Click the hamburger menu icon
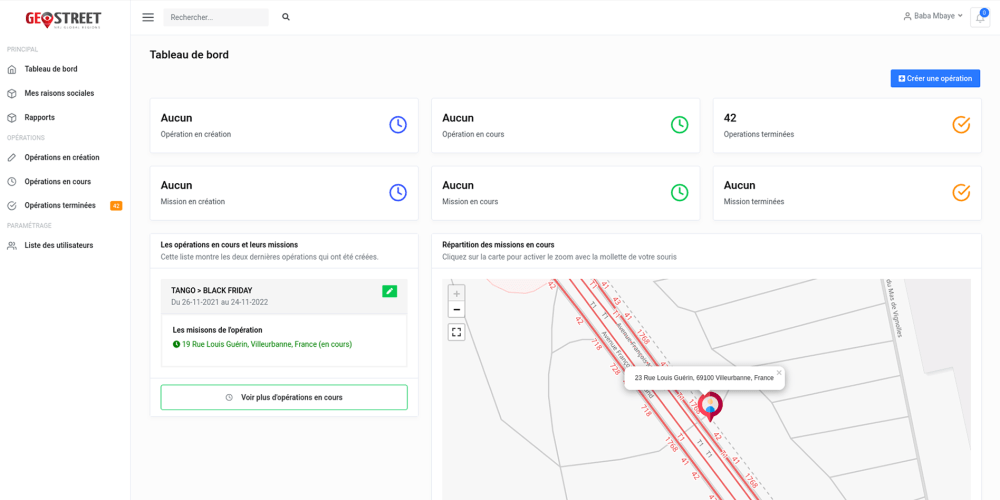1000x500 pixels. pos(148,17)
